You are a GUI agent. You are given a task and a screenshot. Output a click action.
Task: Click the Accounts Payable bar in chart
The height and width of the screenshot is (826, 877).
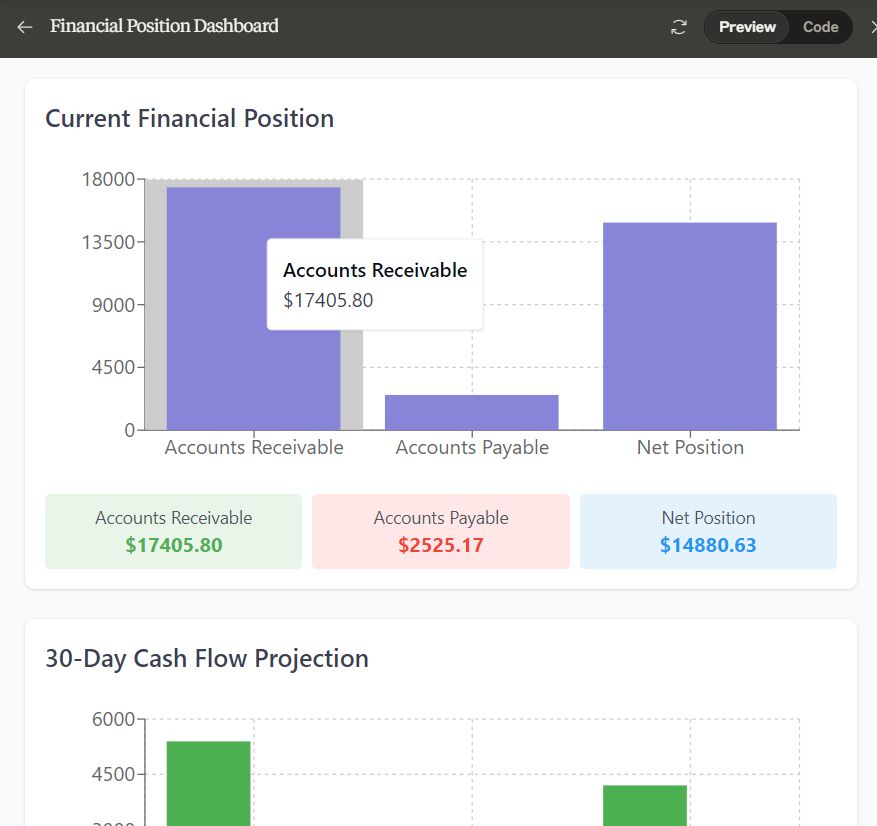(471, 413)
